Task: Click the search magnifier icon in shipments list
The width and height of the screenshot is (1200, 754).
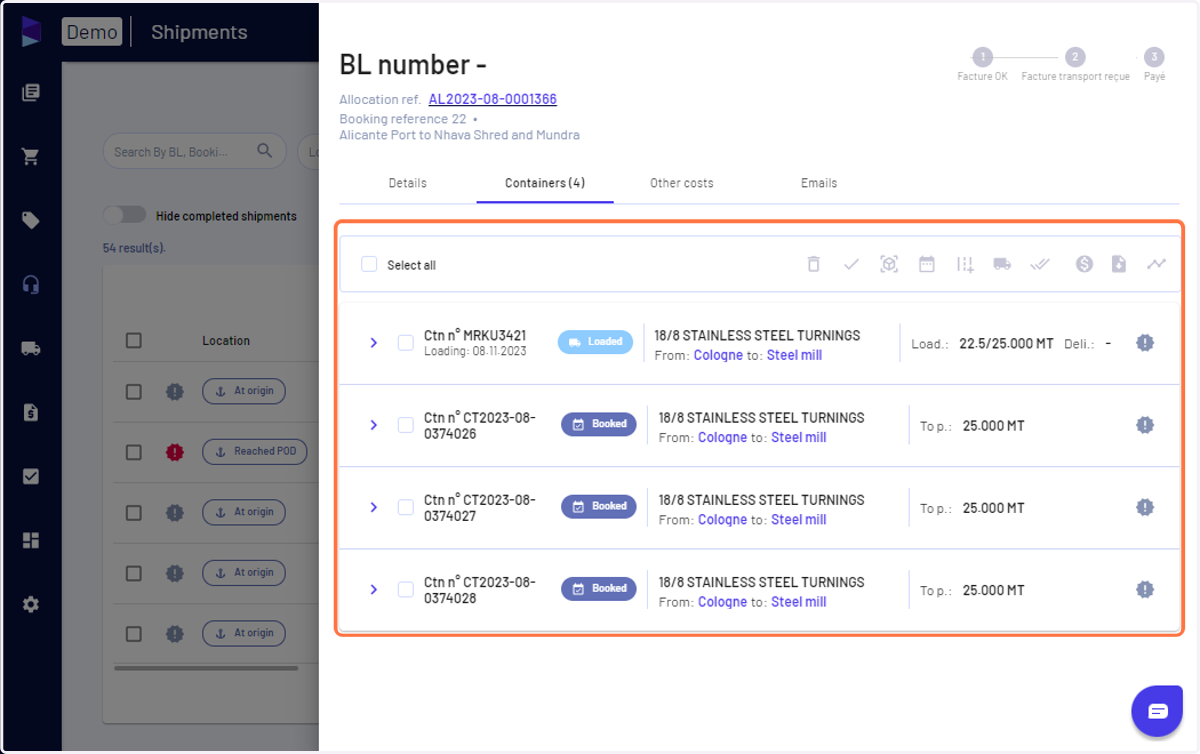Action: click(x=264, y=151)
